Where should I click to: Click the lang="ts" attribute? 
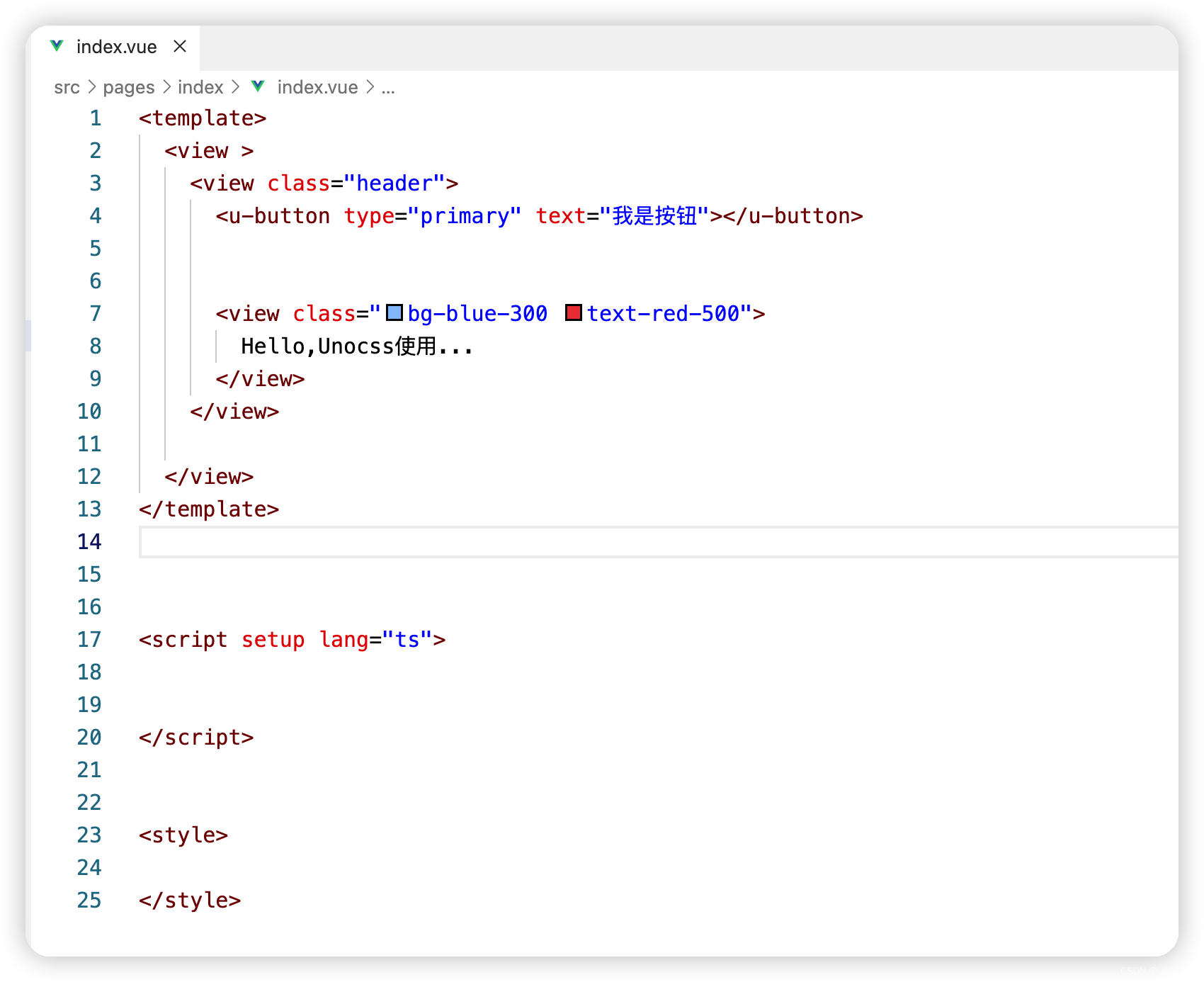(x=375, y=640)
